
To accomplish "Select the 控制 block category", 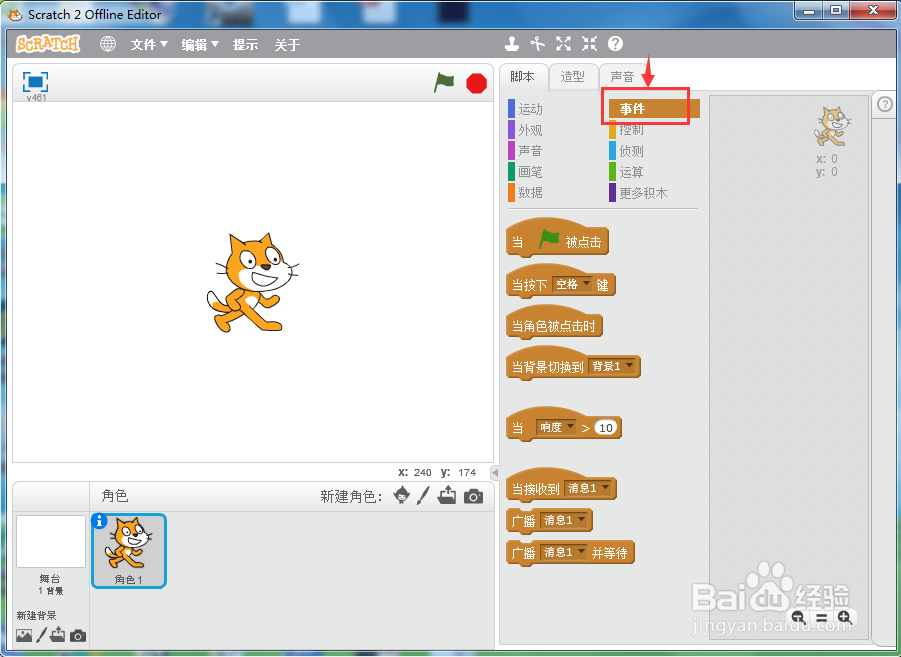I will 627,130.
